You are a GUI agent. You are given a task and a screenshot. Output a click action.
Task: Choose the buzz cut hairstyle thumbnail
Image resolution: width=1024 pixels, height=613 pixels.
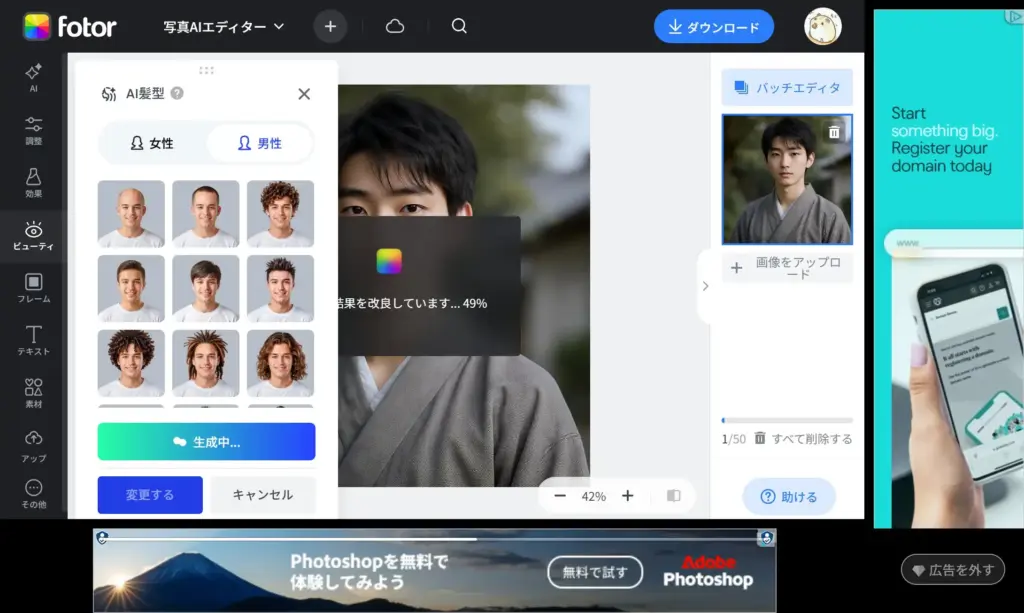(206, 213)
